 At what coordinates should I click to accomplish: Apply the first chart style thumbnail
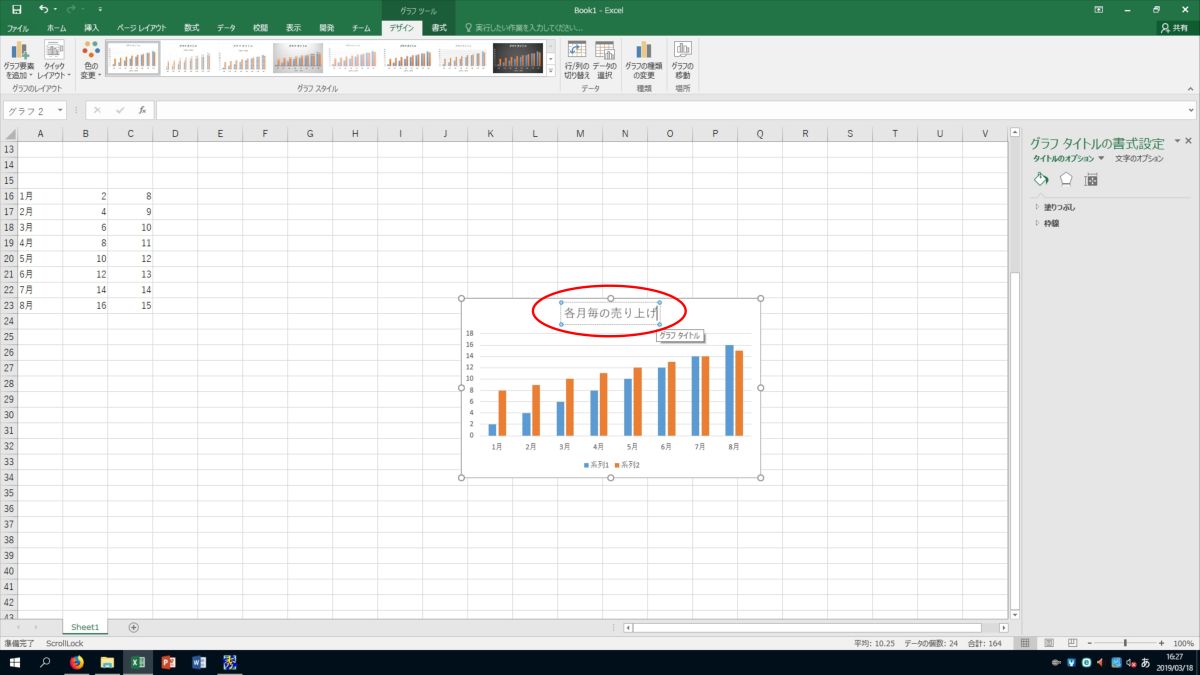click(x=133, y=58)
